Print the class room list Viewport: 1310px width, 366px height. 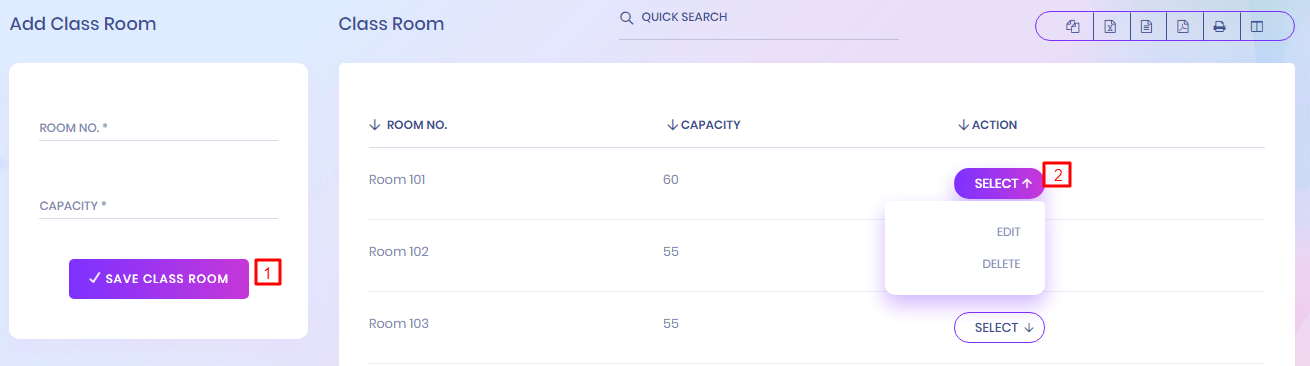click(x=1220, y=27)
